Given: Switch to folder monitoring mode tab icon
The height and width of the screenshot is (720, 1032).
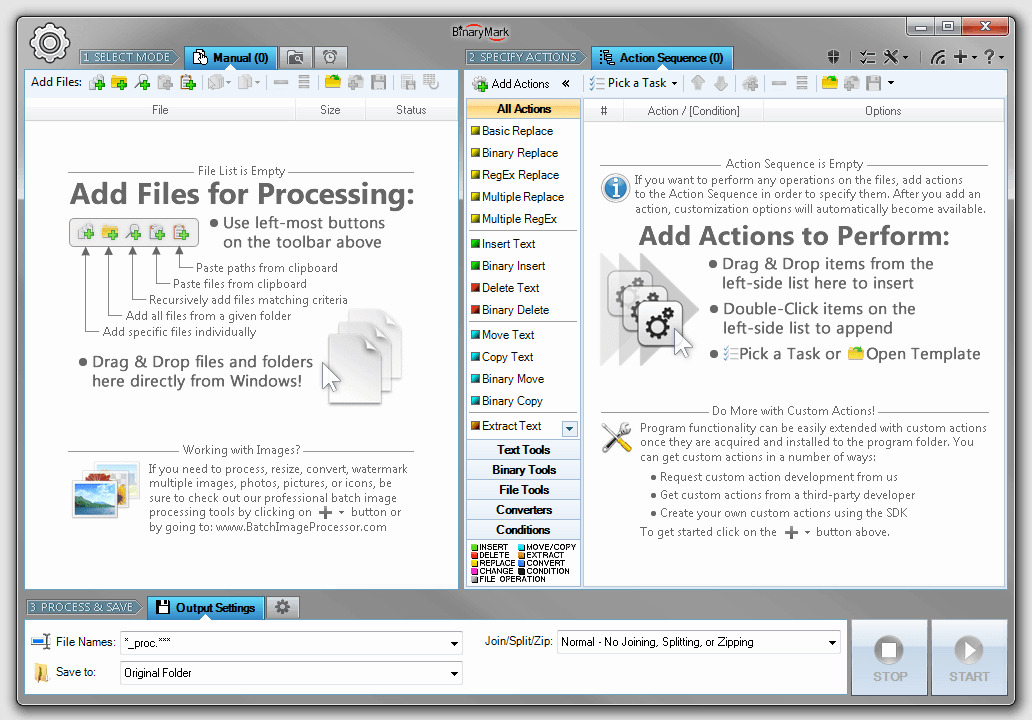Looking at the screenshot, I should pos(296,58).
